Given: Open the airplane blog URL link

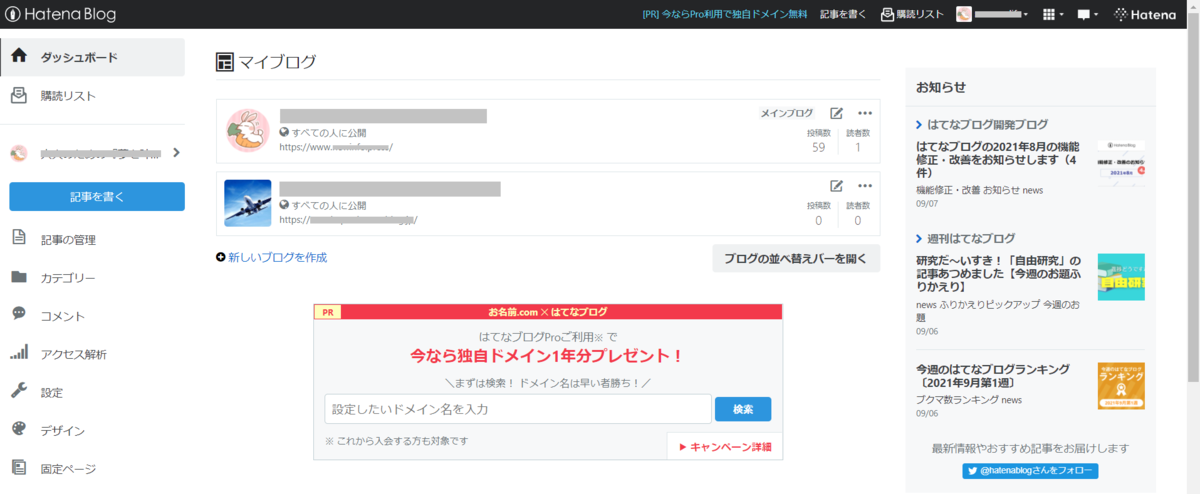Looking at the screenshot, I should [348, 220].
